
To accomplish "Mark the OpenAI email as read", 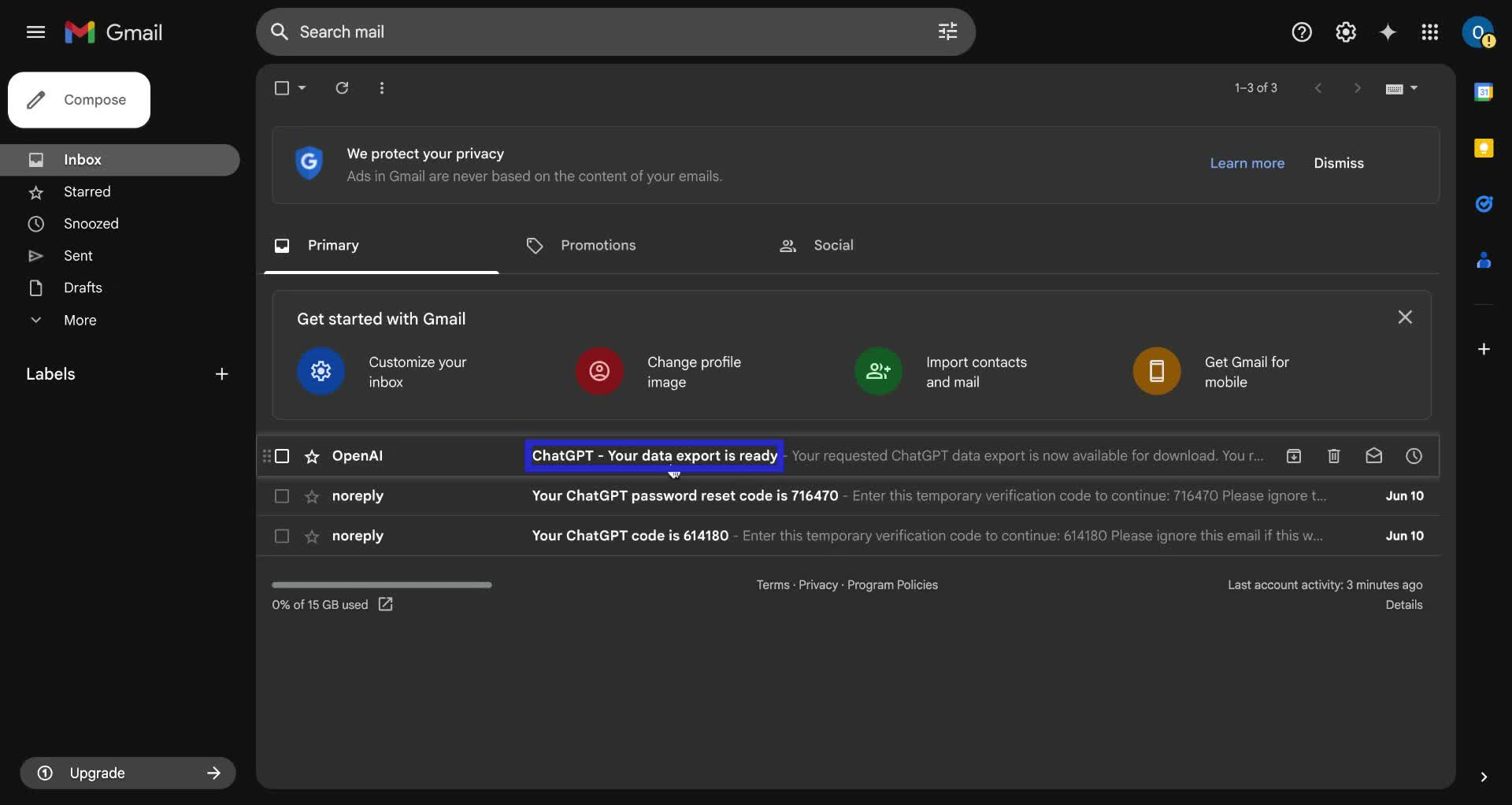I will [1373, 456].
